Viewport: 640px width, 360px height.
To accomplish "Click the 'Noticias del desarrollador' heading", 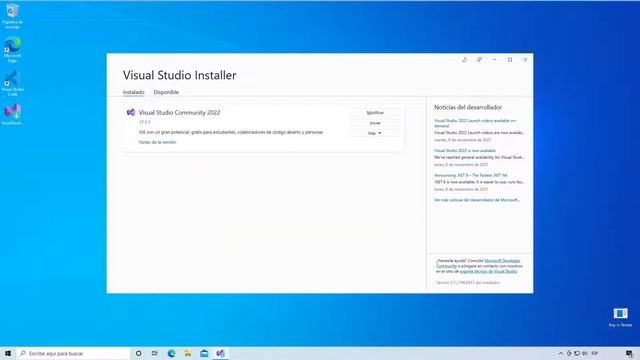I will 468,107.
